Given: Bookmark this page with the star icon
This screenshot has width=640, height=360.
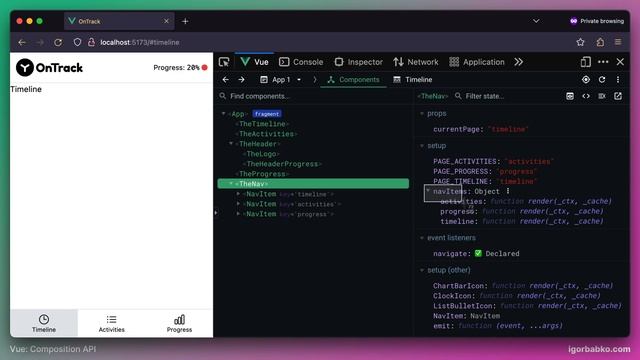Looking at the screenshot, I should (x=580, y=42).
